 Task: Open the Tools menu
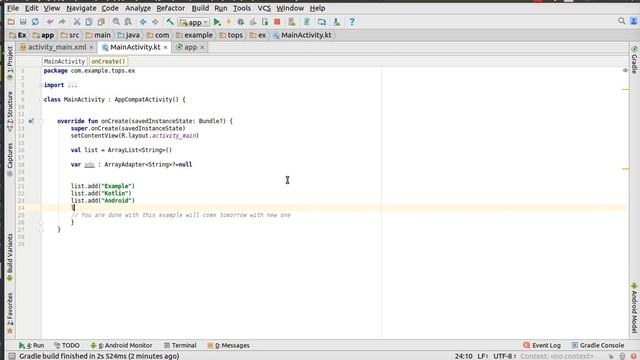coord(242,8)
